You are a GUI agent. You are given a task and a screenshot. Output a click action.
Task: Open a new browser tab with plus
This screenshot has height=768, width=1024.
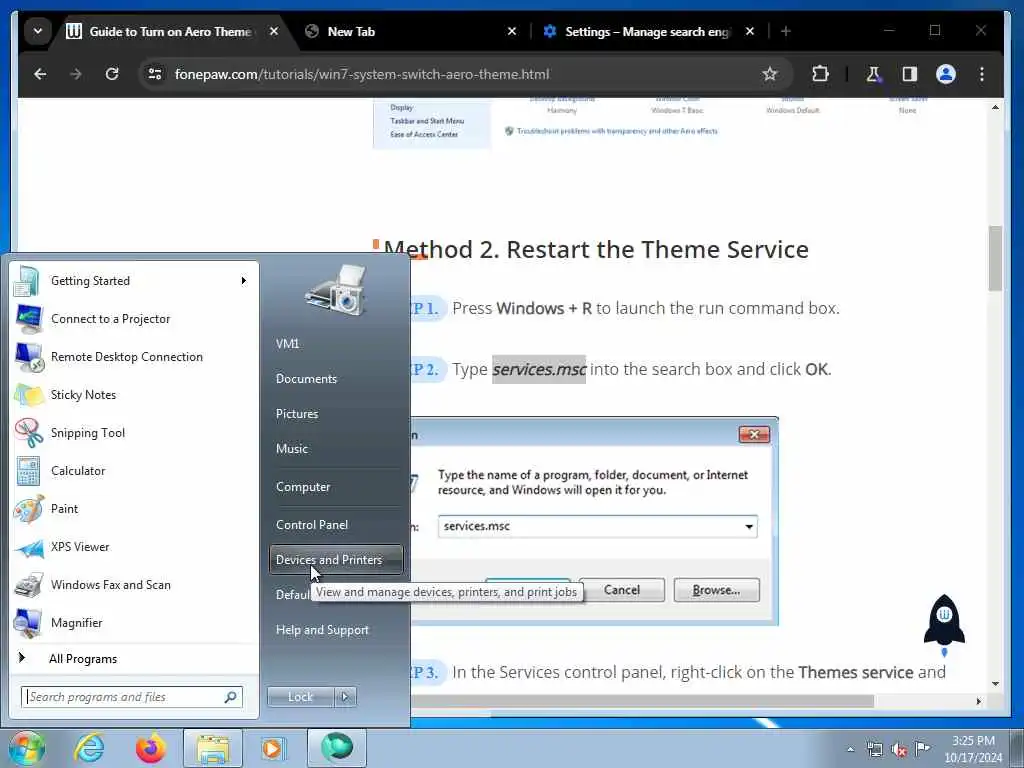(x=786, y=31)
